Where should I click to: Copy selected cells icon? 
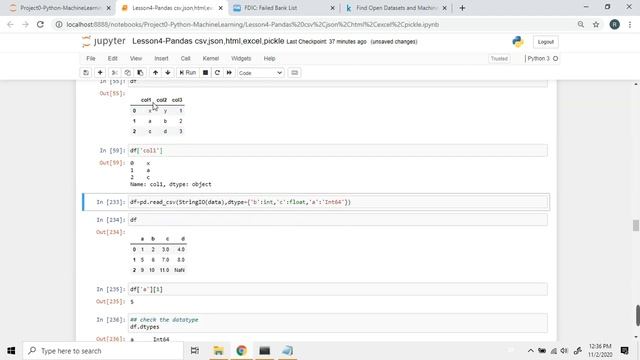pyautogui.click(x=127, y=73)
